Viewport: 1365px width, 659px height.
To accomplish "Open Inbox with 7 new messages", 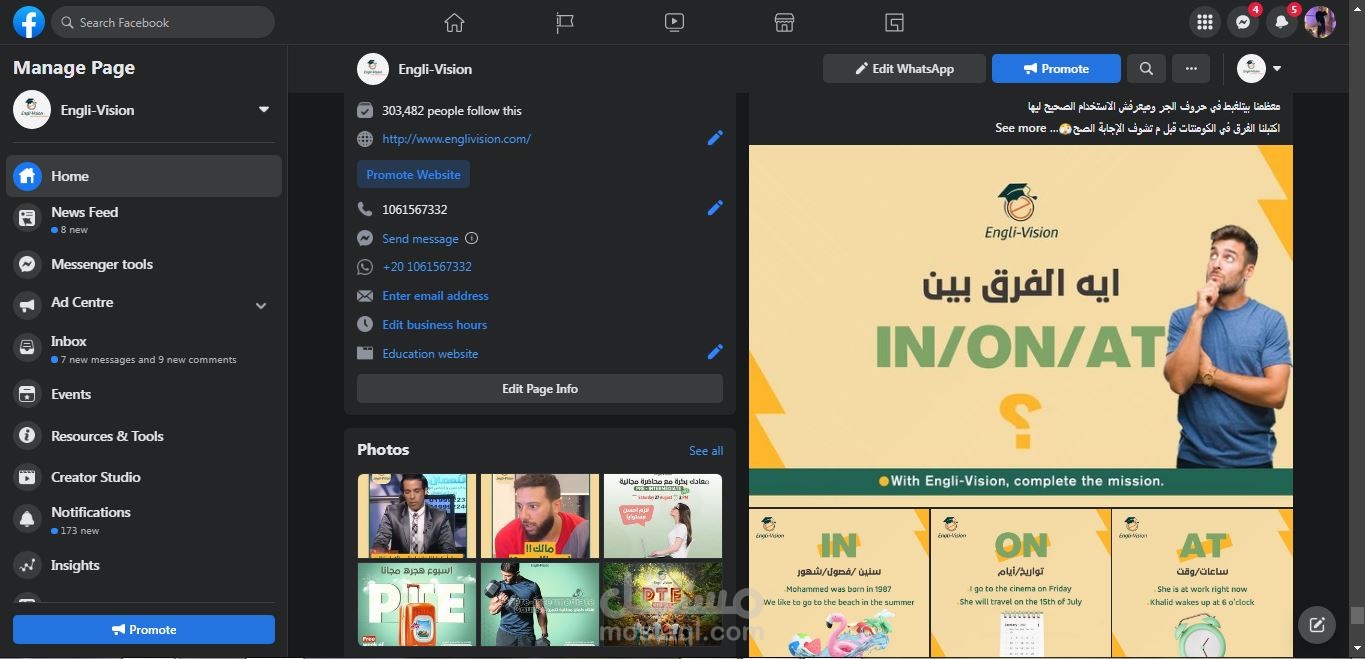I will (x=144, y=349).
